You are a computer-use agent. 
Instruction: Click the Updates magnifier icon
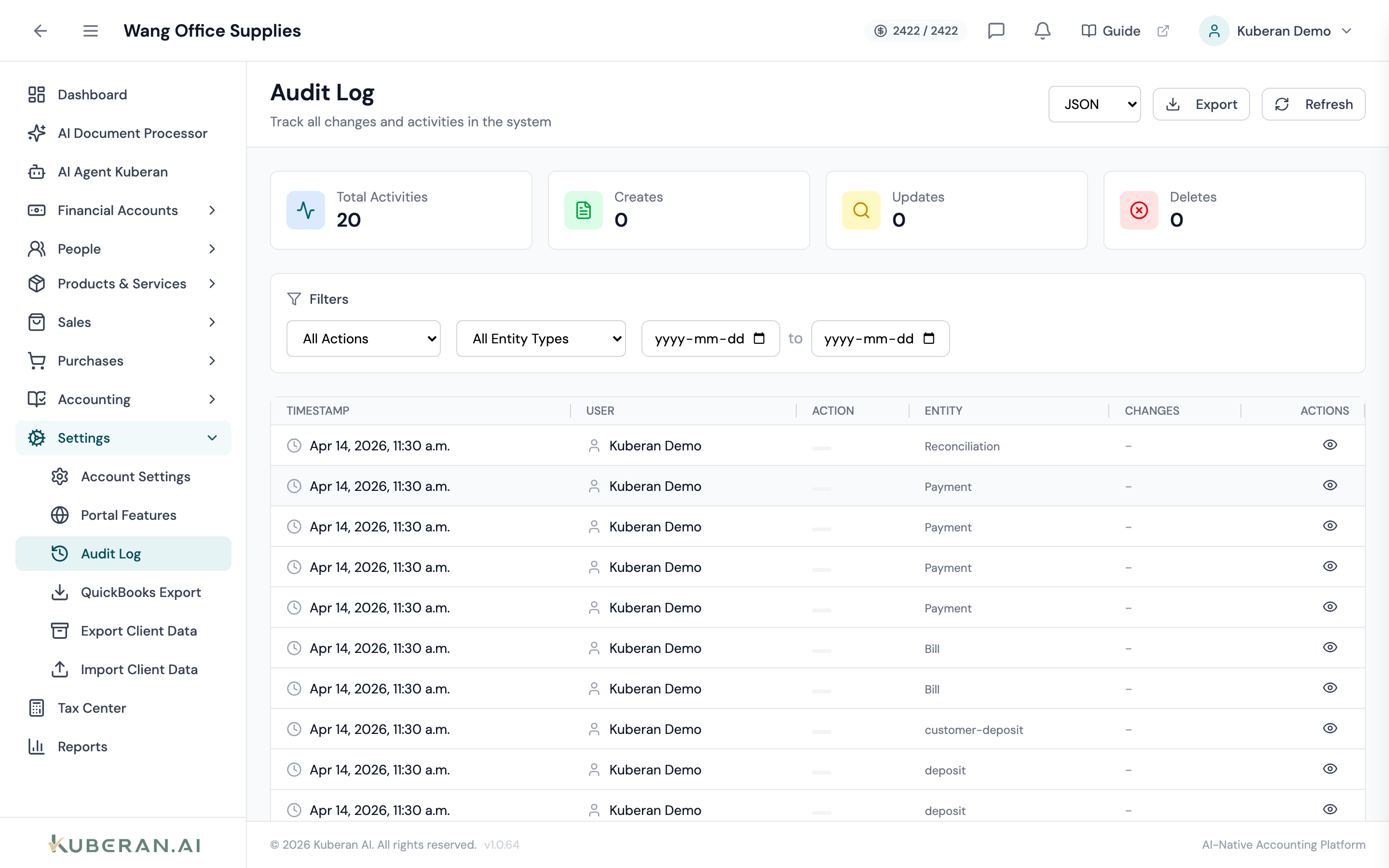[861, 210]
